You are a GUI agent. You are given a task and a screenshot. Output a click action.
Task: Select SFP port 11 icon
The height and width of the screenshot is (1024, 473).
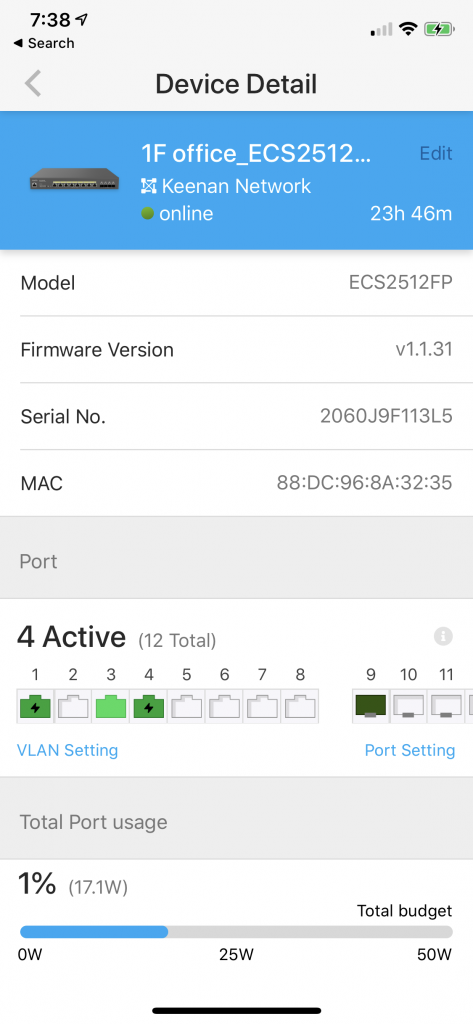[x=446, y=707]
